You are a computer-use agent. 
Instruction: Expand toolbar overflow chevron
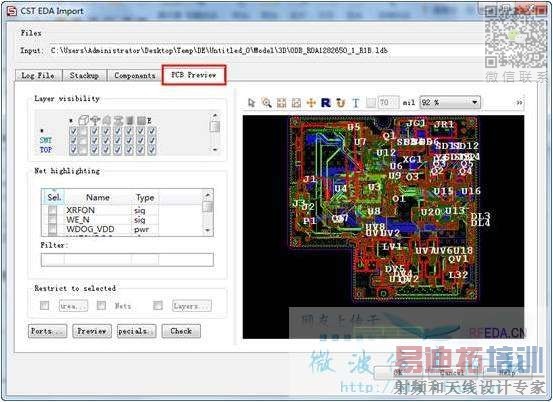tap(519, 103)
